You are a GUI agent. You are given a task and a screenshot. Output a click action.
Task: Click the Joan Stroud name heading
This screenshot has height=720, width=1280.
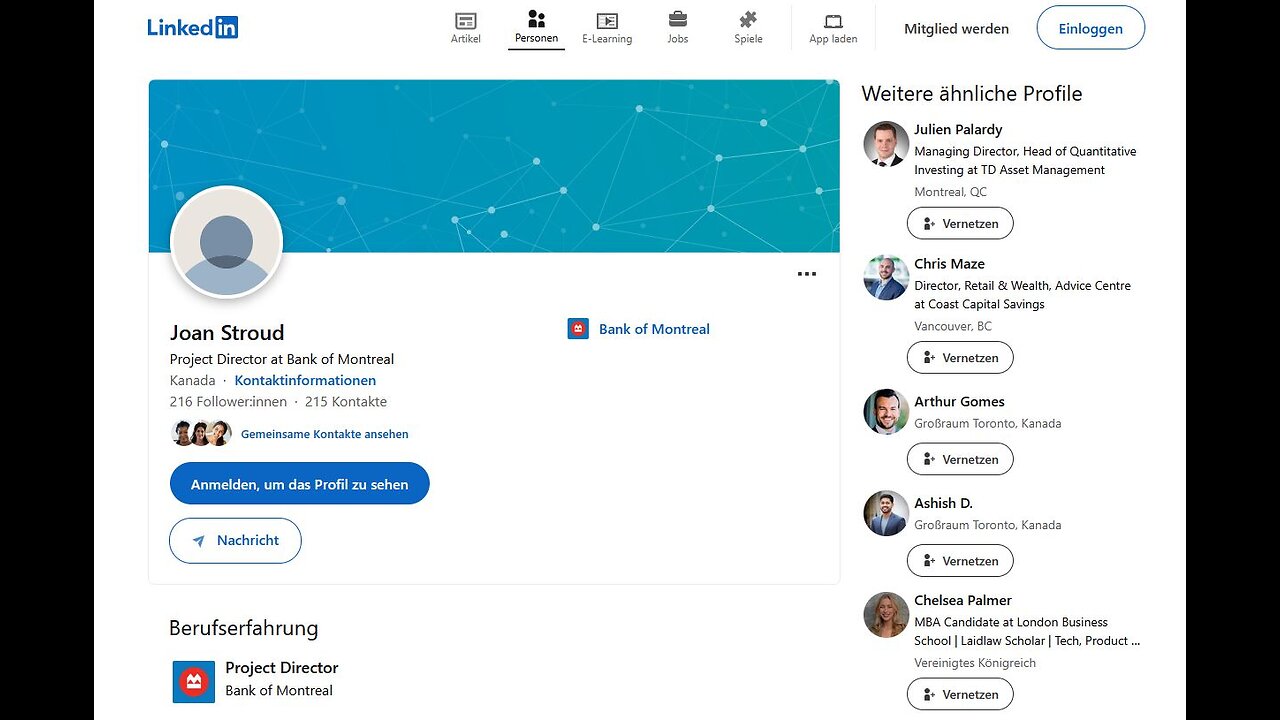227,332
